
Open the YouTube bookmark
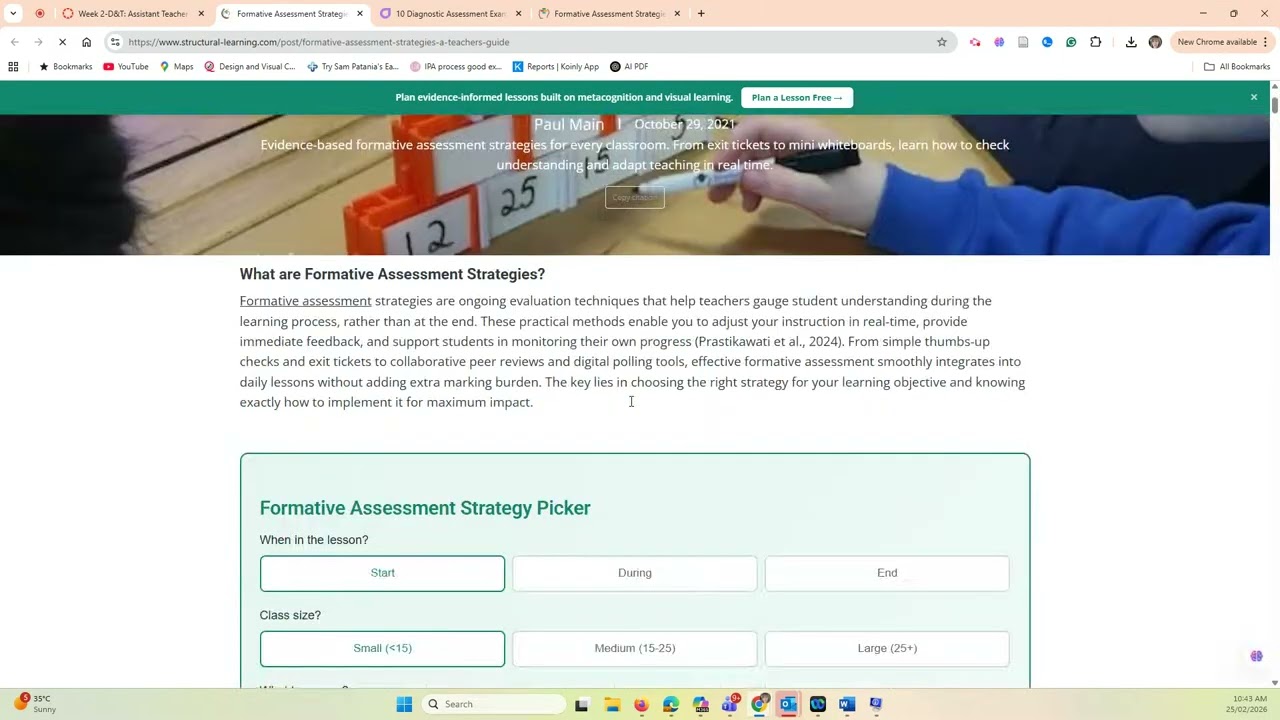(126, 67)
